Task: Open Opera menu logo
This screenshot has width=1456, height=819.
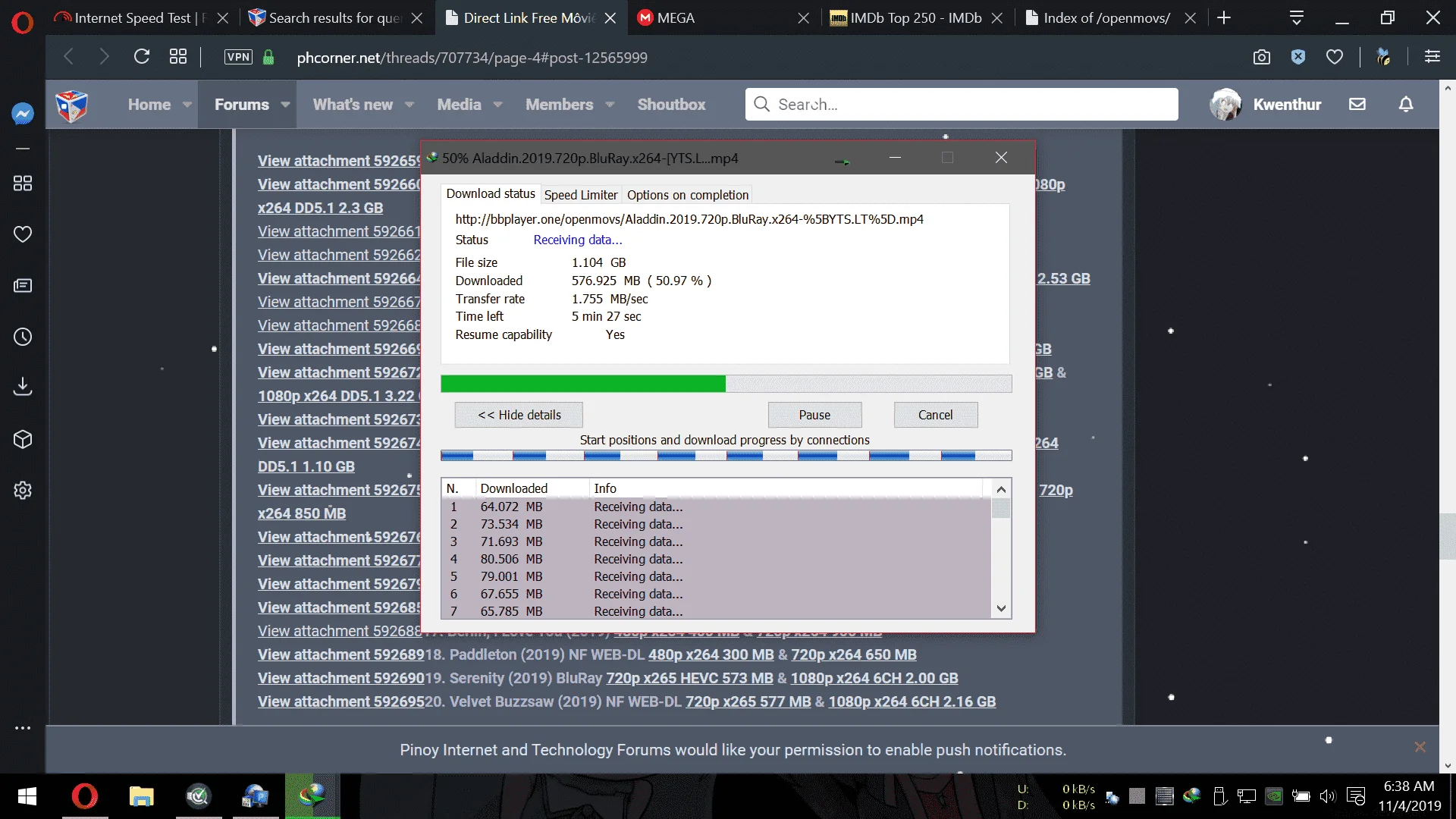Action: point(23,23)
